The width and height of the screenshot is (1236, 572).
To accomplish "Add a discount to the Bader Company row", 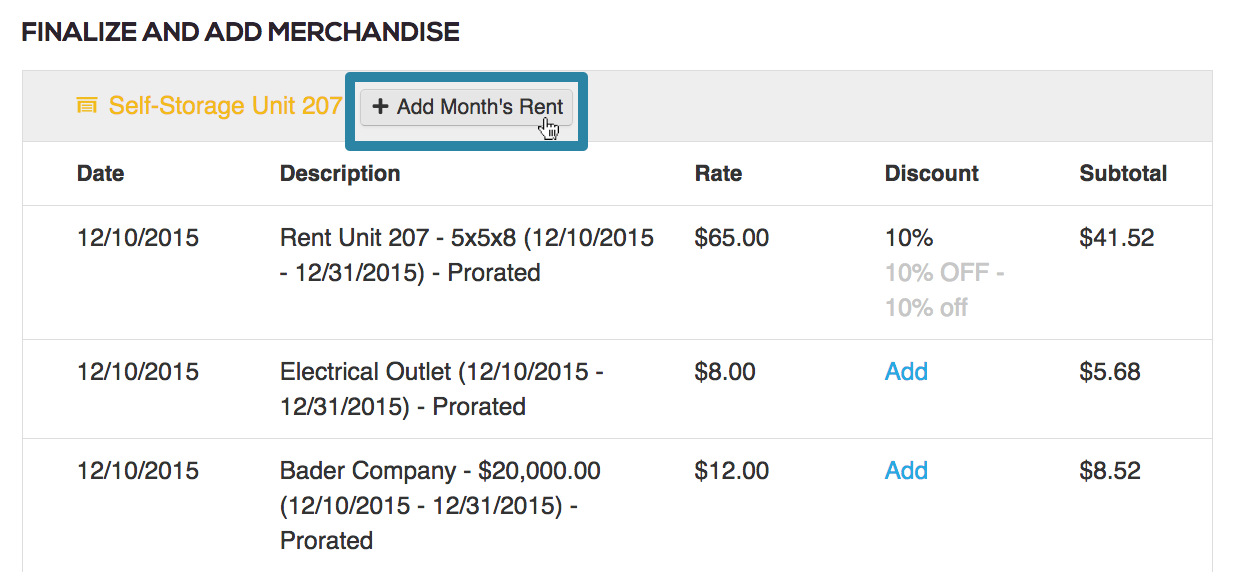I will point(906,471).
